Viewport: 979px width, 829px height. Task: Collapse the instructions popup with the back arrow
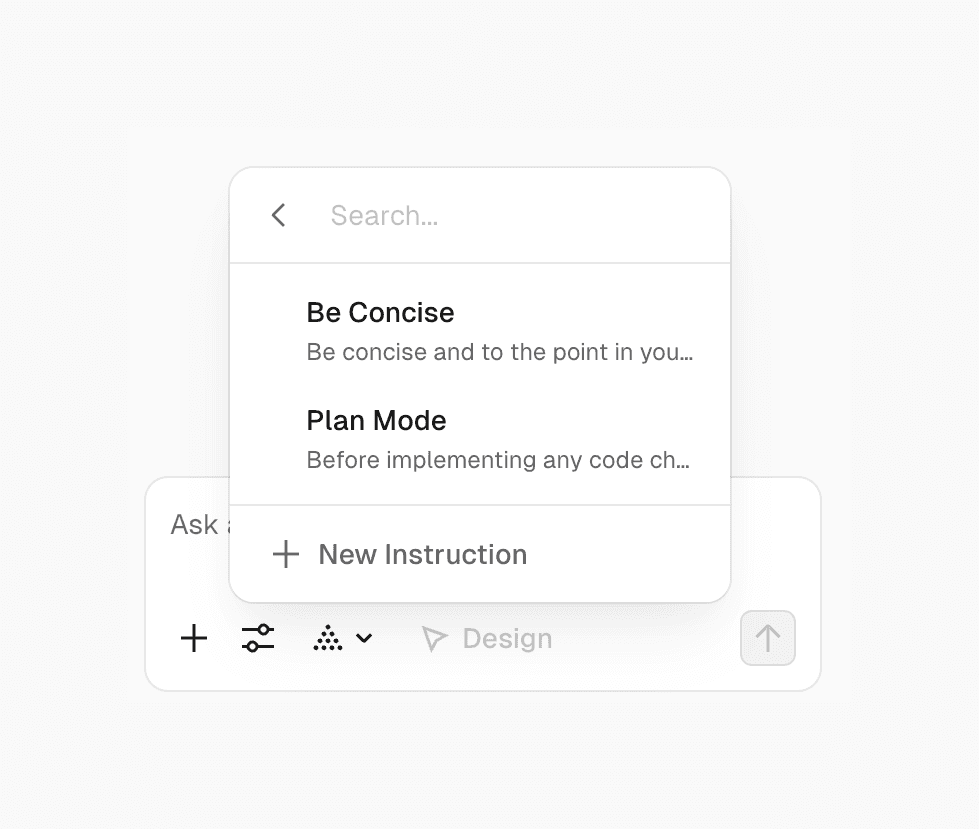pyautogui.click(x=277, y=215)
